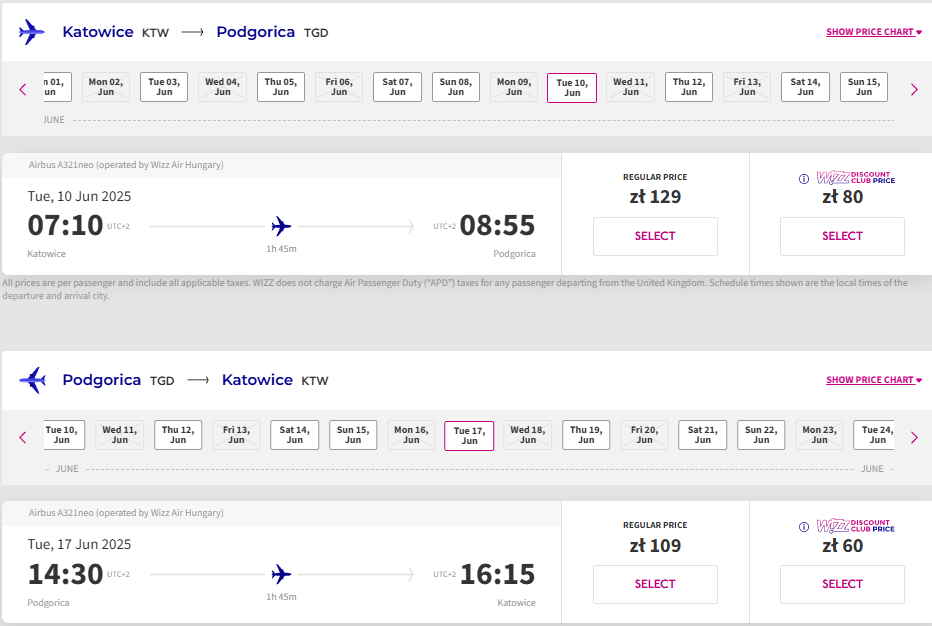Go to previous outbound dates with left arrow

click(x=23, y=90)
